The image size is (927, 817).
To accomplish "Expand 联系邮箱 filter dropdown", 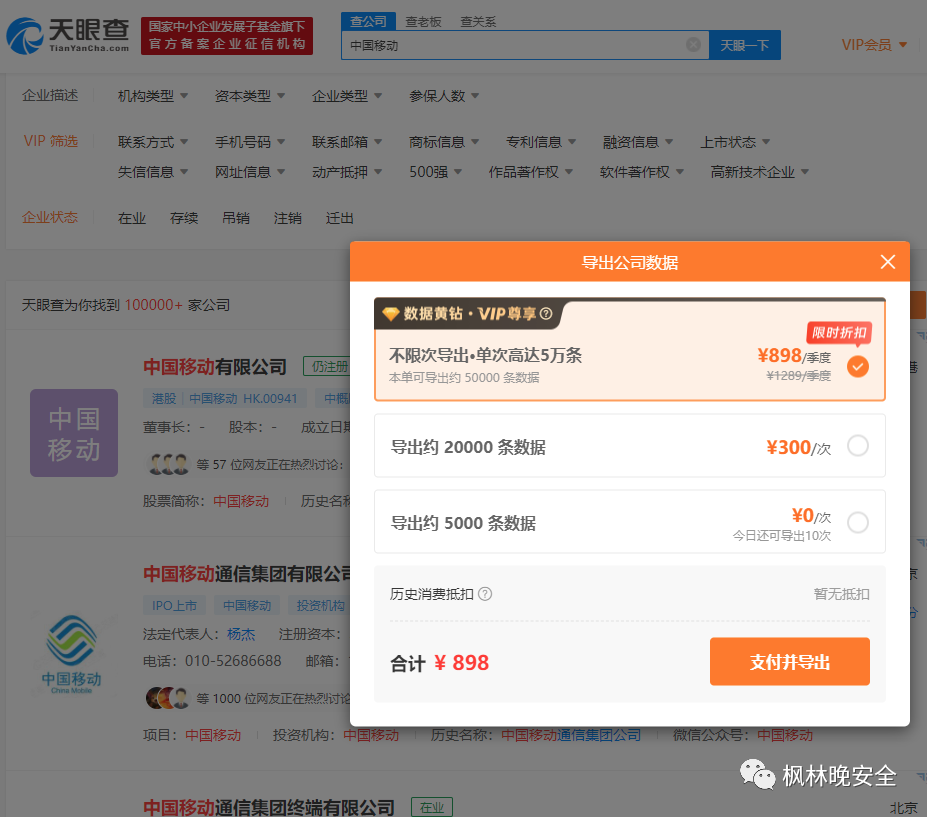I will pyautogui.click(x=347, y=142).
